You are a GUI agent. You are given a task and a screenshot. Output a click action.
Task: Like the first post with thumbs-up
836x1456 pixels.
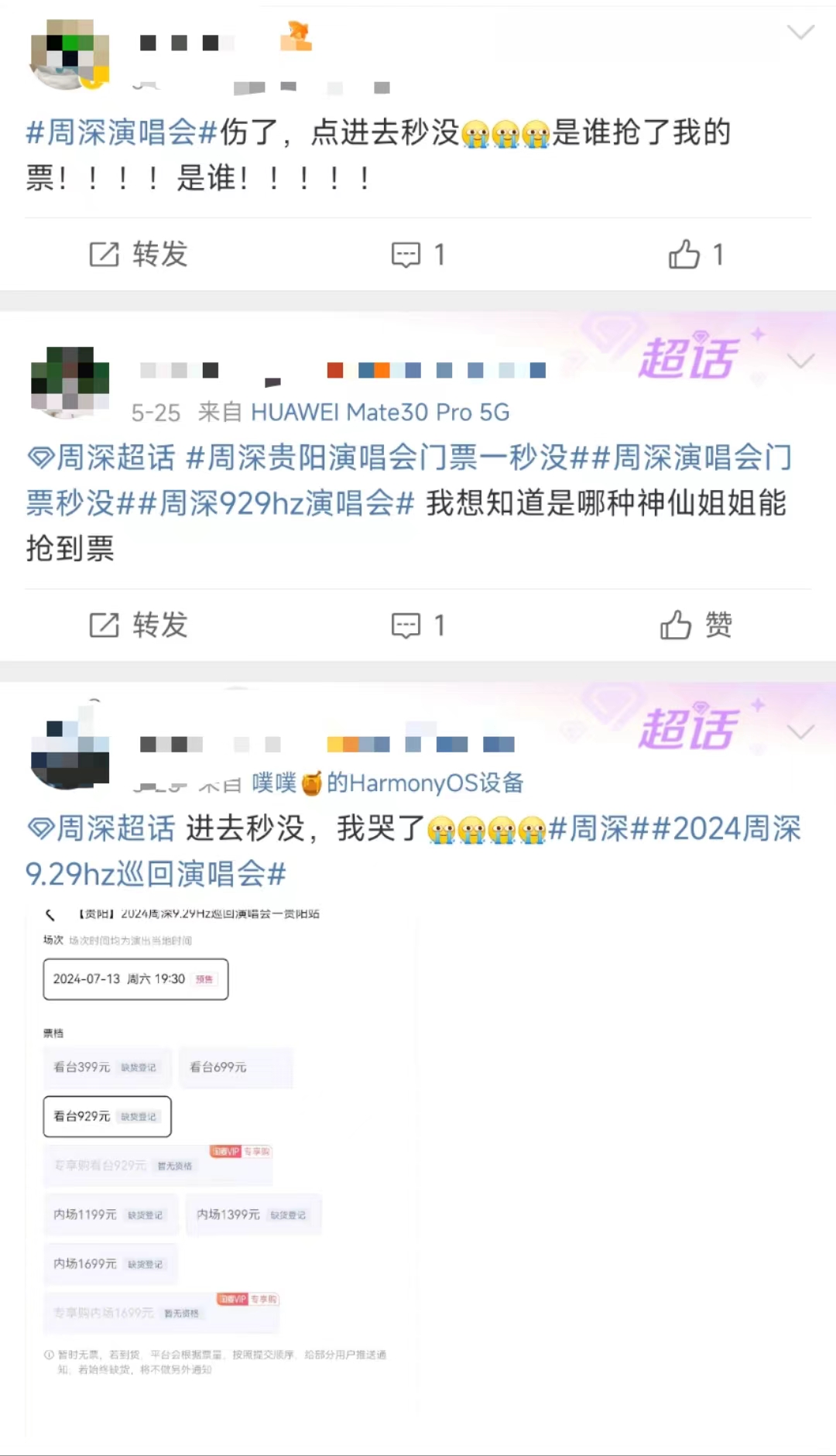click(696, 254)
